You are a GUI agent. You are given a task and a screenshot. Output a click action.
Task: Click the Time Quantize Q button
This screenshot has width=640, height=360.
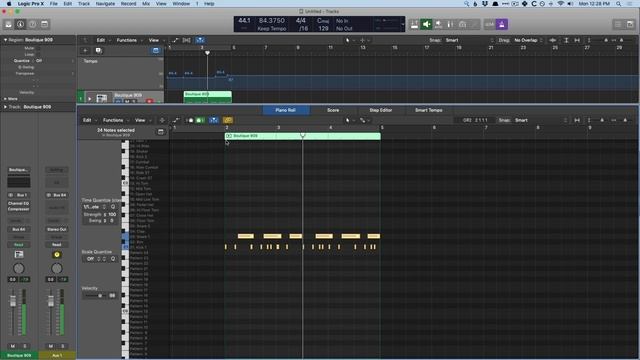(113, 207)
